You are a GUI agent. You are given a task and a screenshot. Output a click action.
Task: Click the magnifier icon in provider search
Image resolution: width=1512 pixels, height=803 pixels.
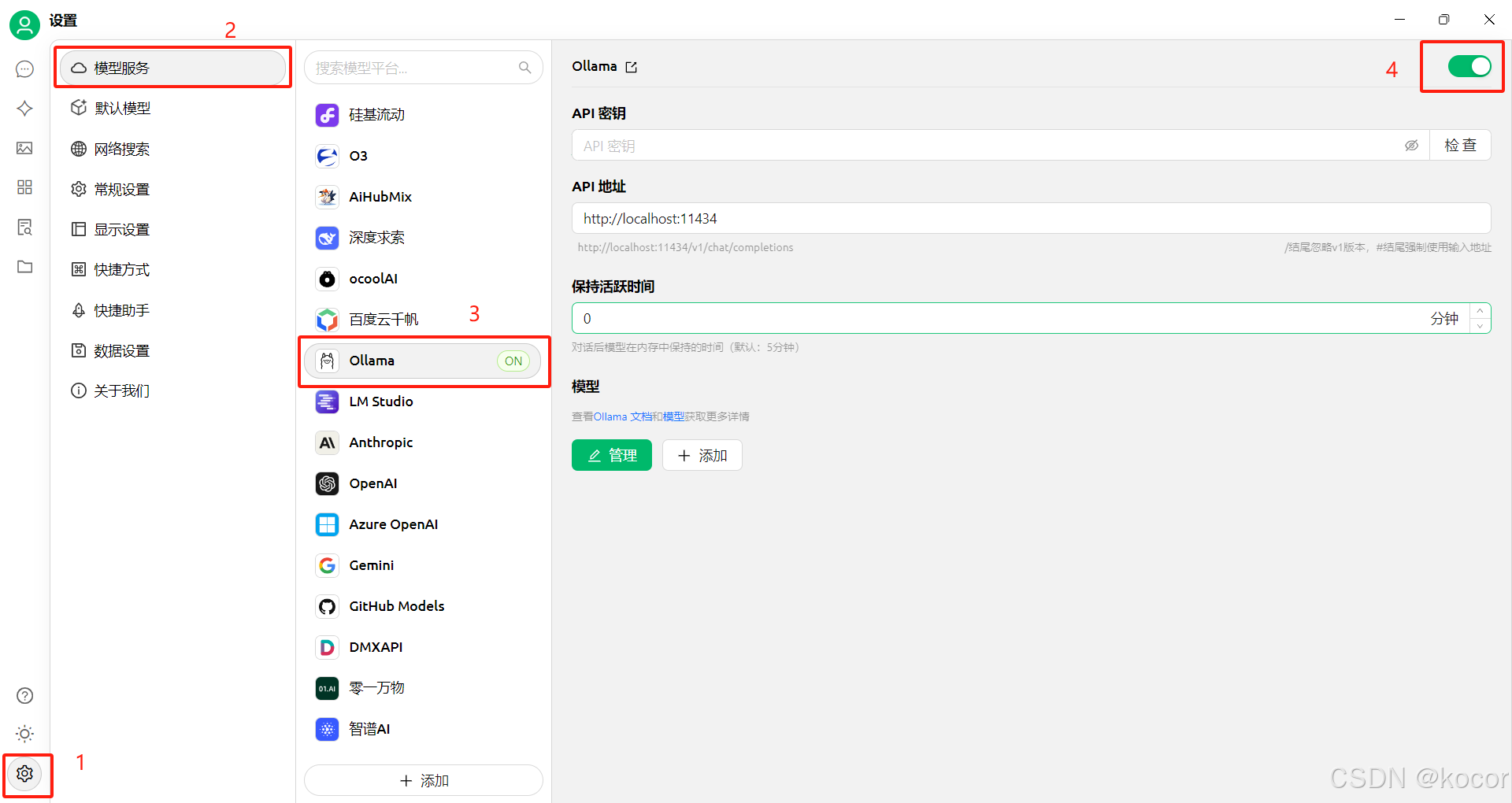[x=525, y=68]
